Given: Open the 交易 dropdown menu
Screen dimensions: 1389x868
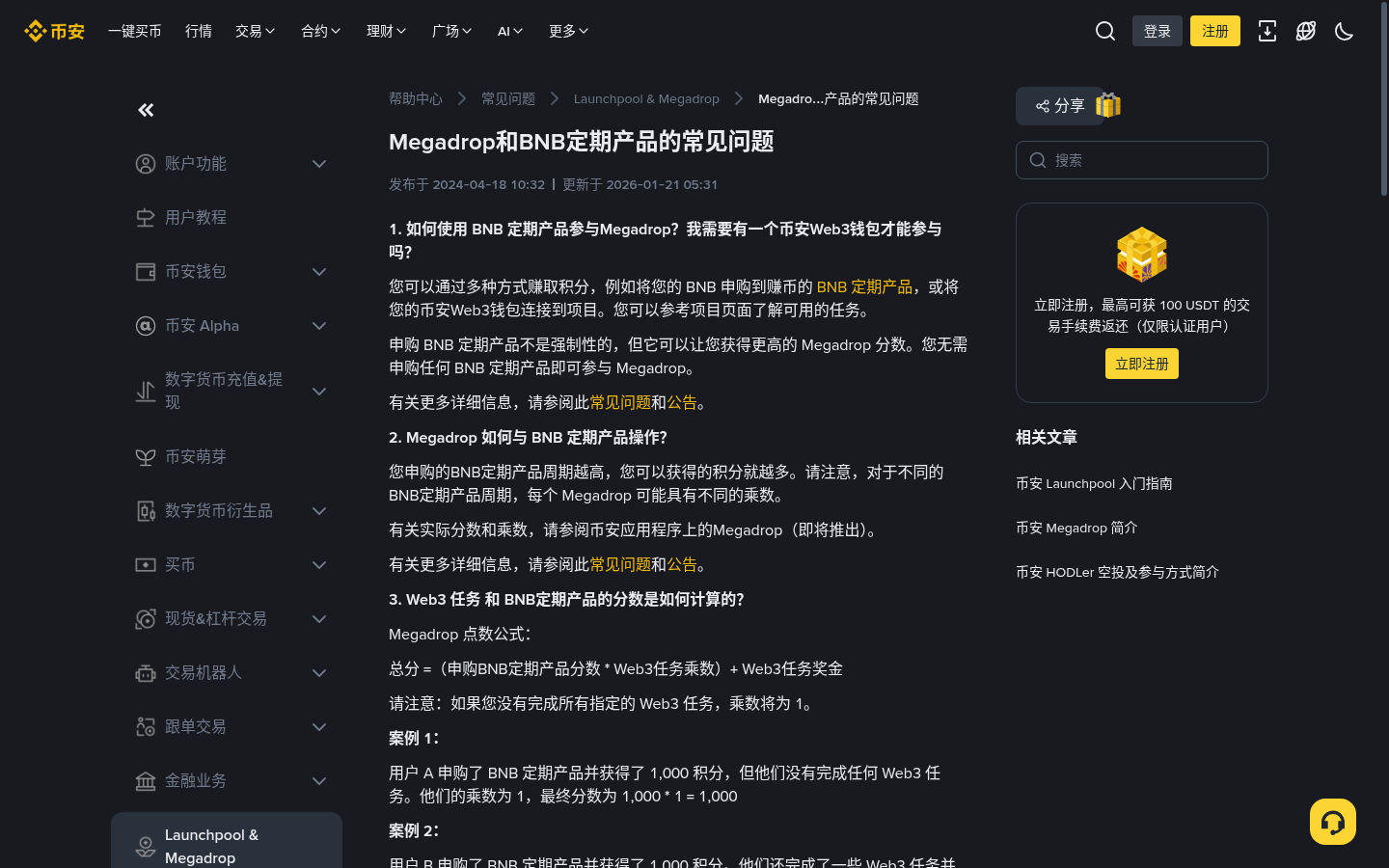Looking at the screenshot, I should 256,31.
